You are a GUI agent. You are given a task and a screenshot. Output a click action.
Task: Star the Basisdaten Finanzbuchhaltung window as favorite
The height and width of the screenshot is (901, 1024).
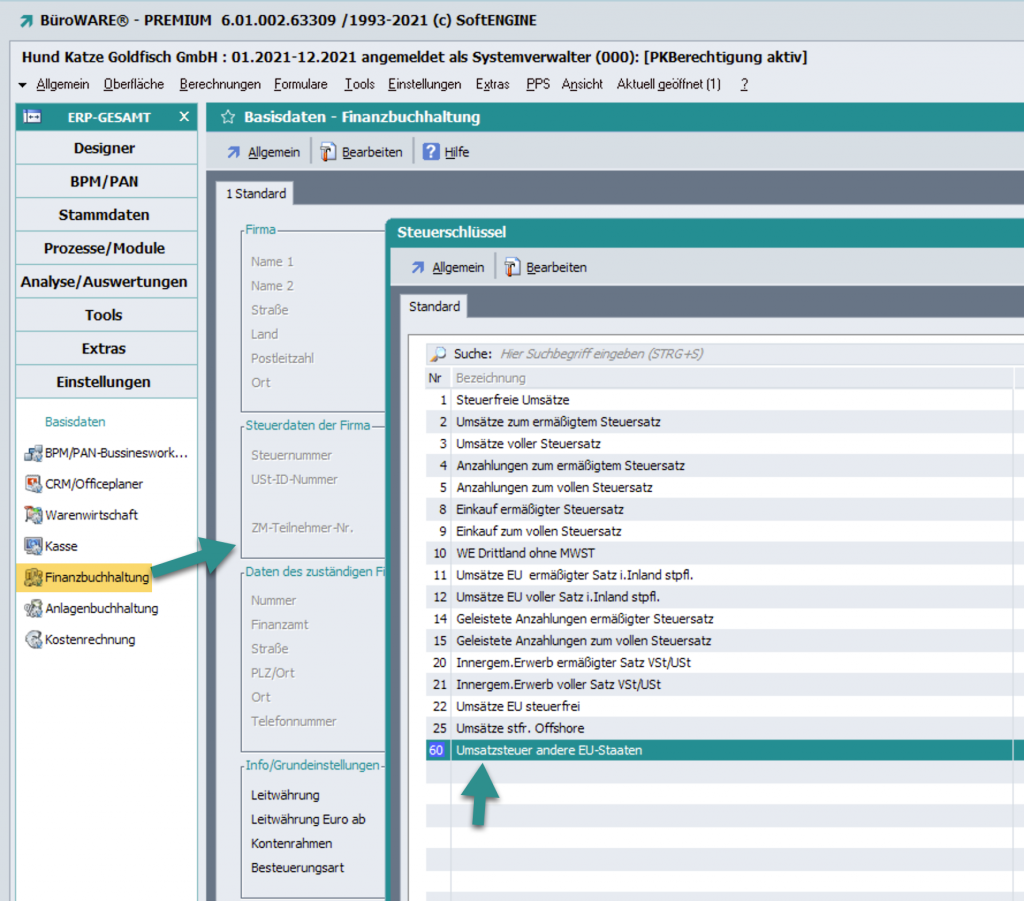pyautogui.click(x=227, y=117)
